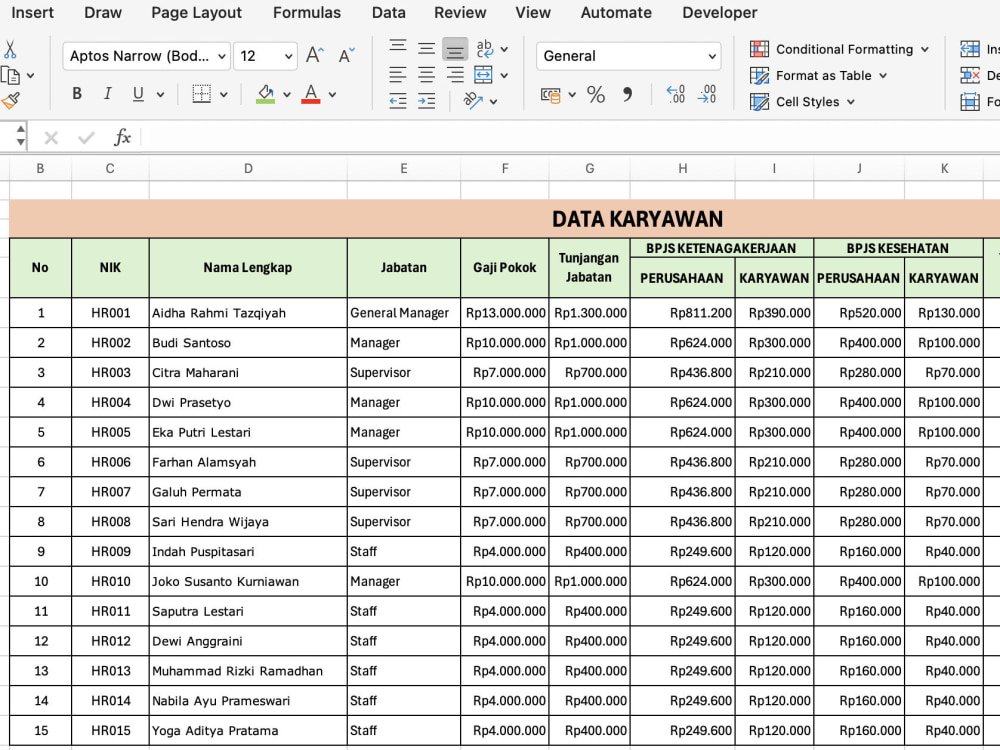The width and height of the screenshot is (1000, 750).
Task: Open the View tab
Action: (x=533, y=13)
